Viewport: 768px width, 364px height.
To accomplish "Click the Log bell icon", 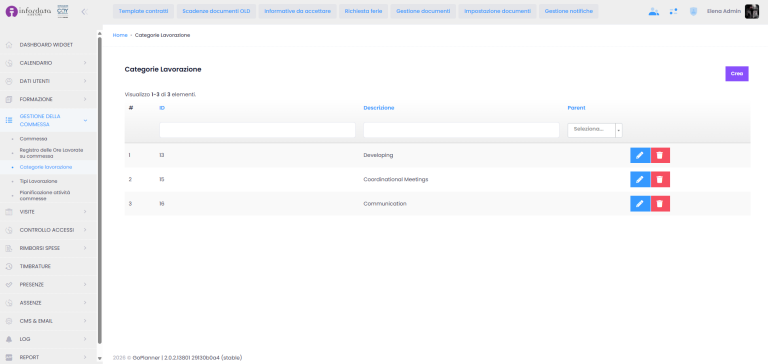I will click(x=9, y=339).
